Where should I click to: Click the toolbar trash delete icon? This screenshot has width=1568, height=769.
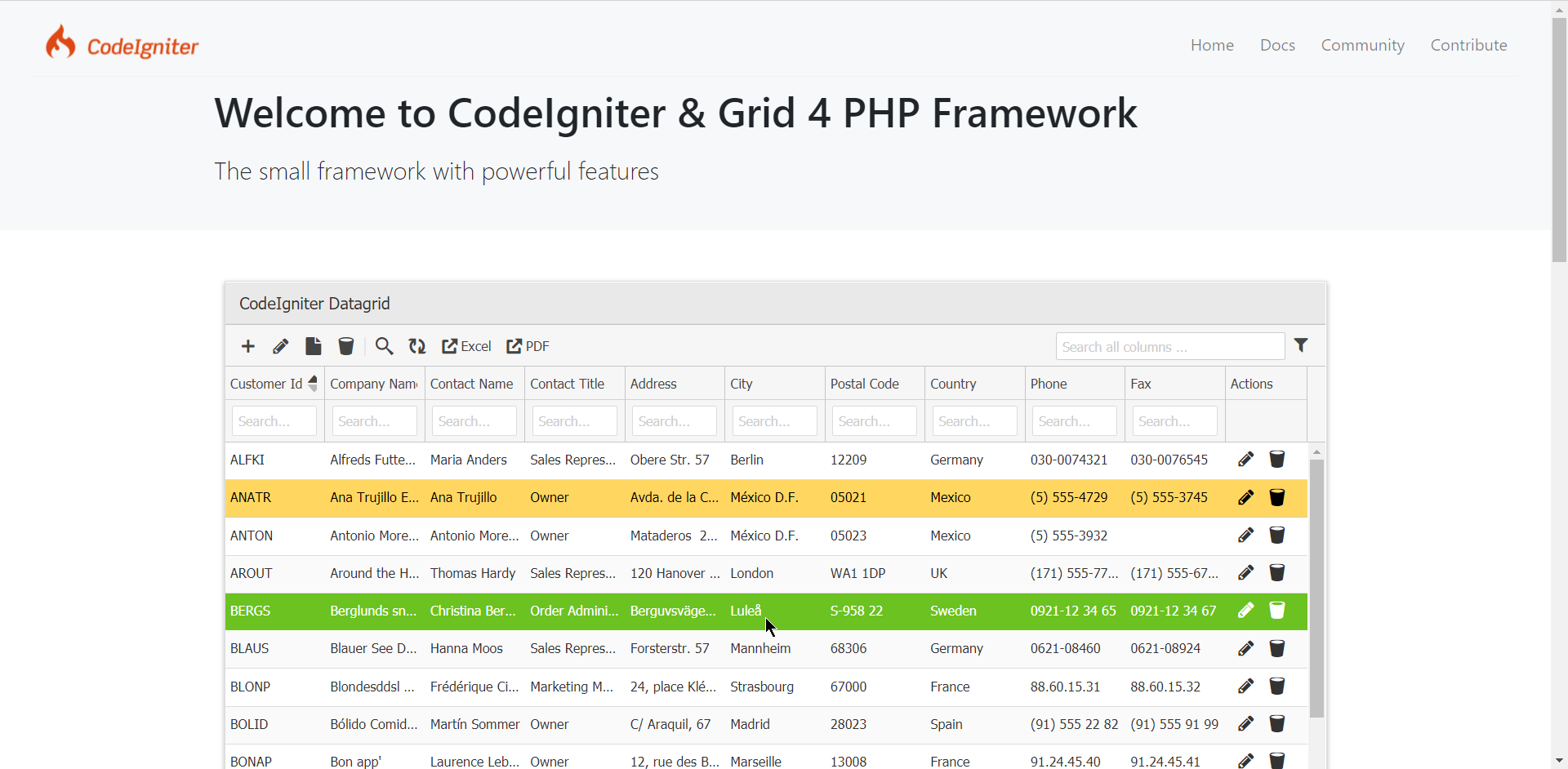tap(346, 346)
